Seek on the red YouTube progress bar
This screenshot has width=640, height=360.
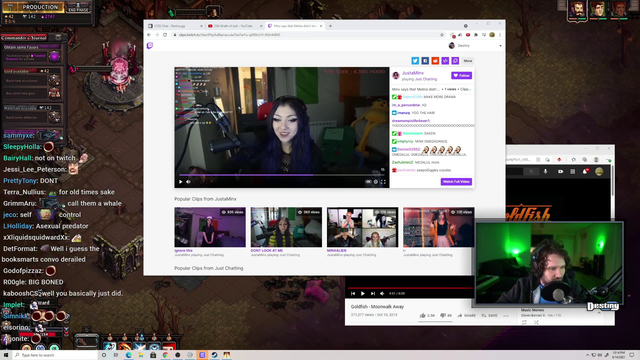(410, 288)
